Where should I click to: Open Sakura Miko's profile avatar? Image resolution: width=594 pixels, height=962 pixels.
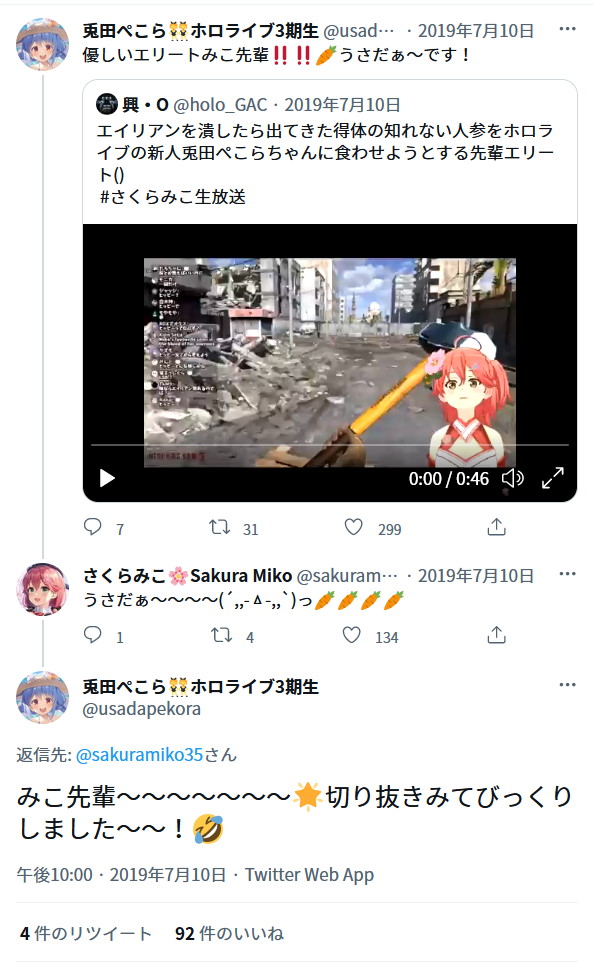click(x=42, y=590)
